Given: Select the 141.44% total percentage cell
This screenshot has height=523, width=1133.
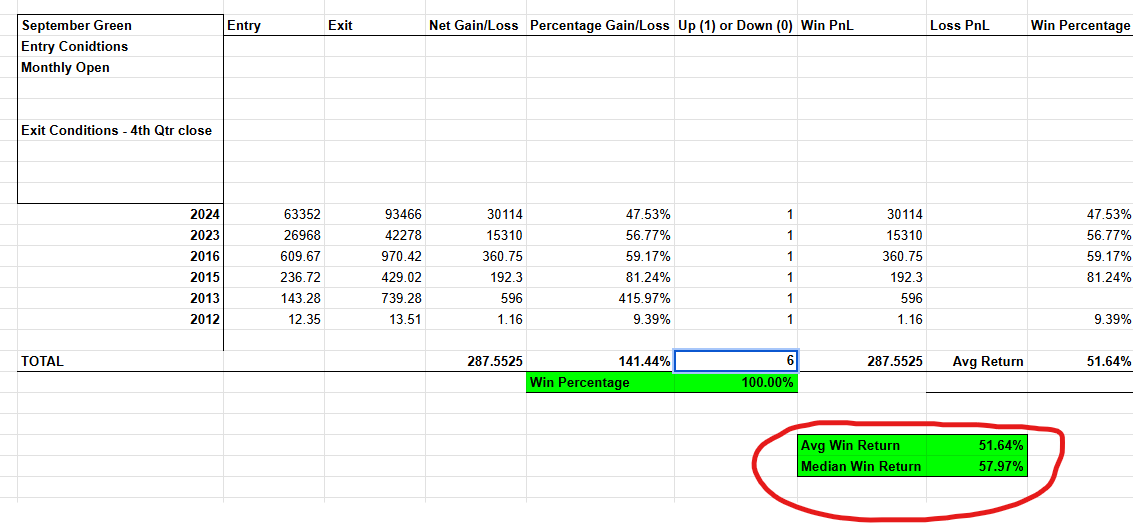Looking at the screenshot, I should click(x=600, y=361).
